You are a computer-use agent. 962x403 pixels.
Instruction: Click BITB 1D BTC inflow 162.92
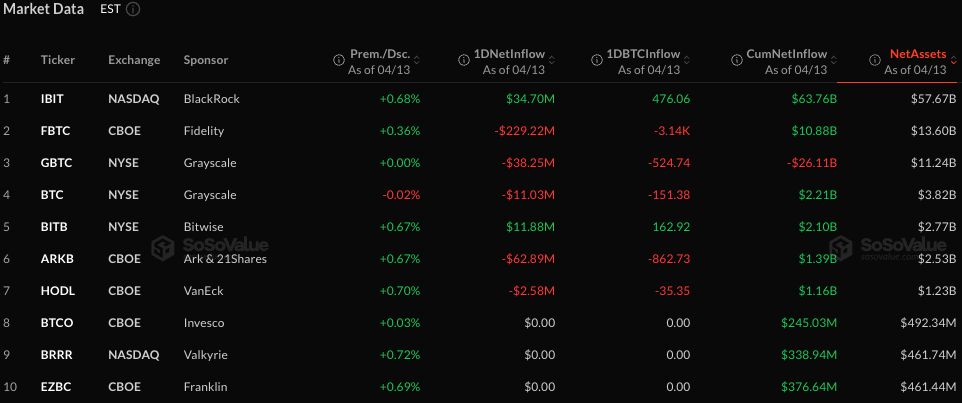(672, 227)
